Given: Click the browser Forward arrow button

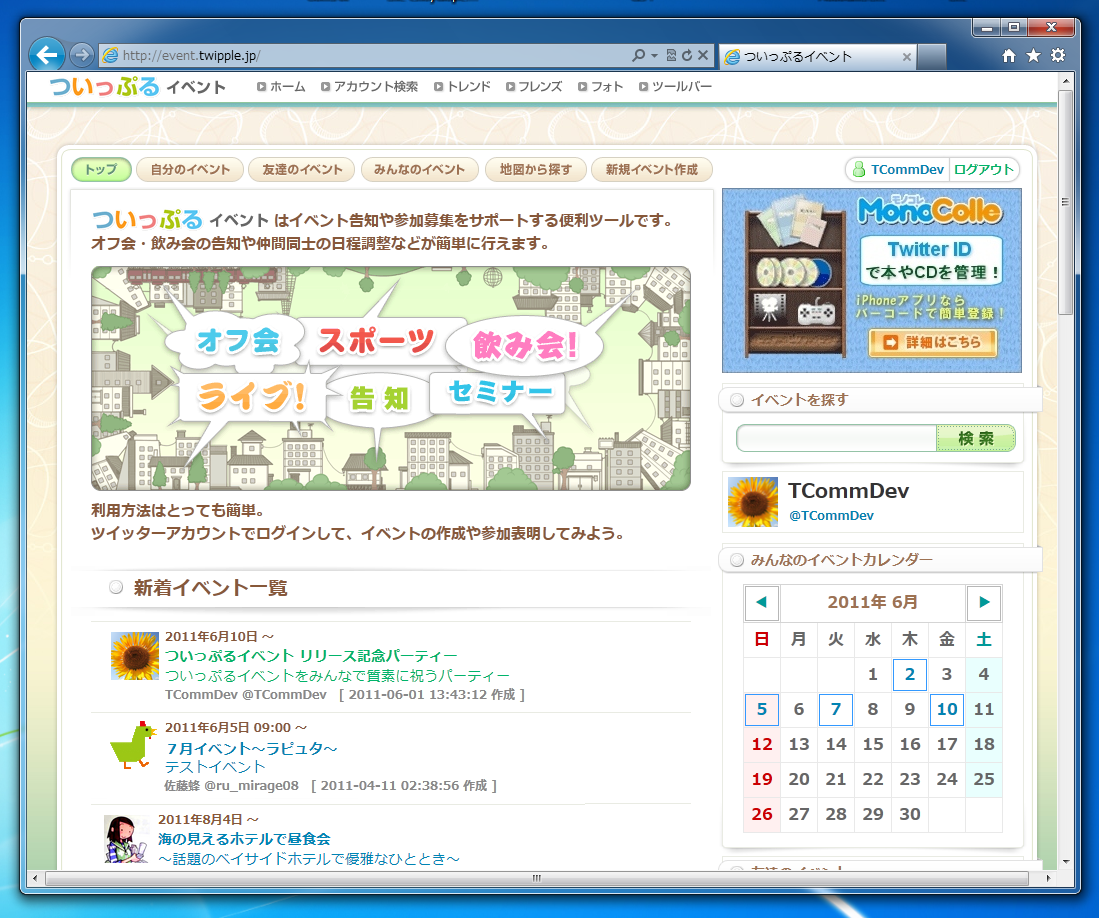Looking at the screenshot, I should [81, 55].
